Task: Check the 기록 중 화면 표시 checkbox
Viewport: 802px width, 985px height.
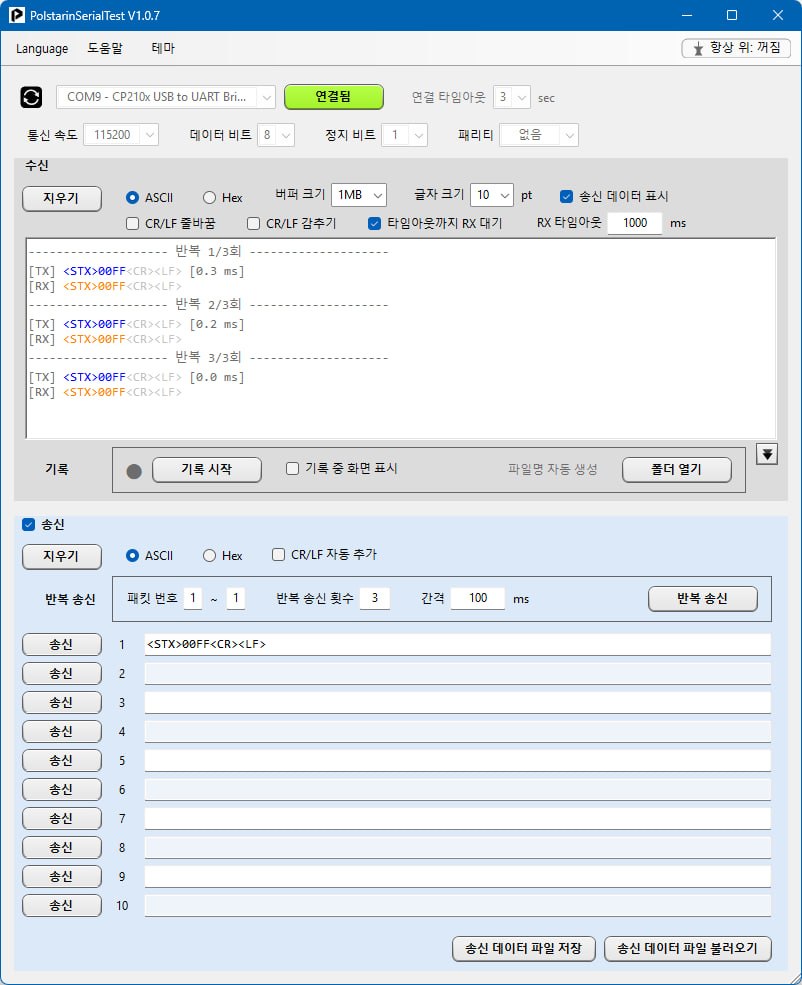Action: point(292,469)
